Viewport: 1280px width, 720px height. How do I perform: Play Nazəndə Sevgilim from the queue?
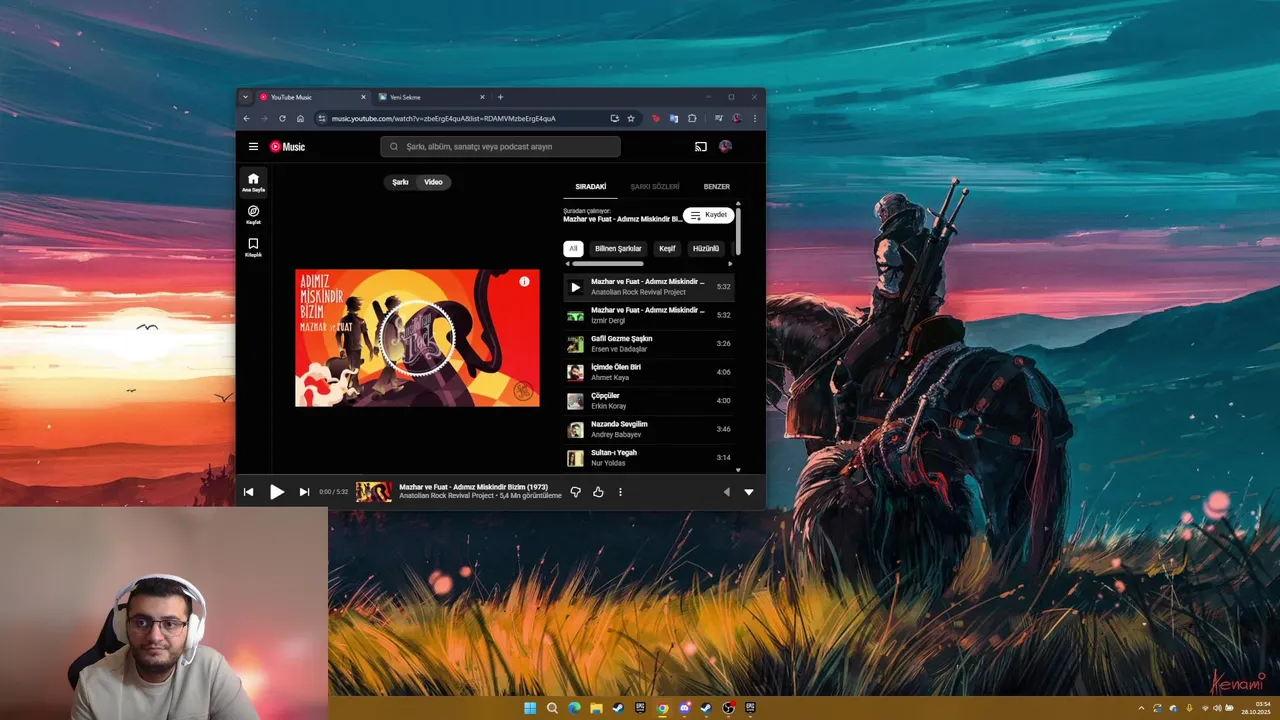click(648, 429)
